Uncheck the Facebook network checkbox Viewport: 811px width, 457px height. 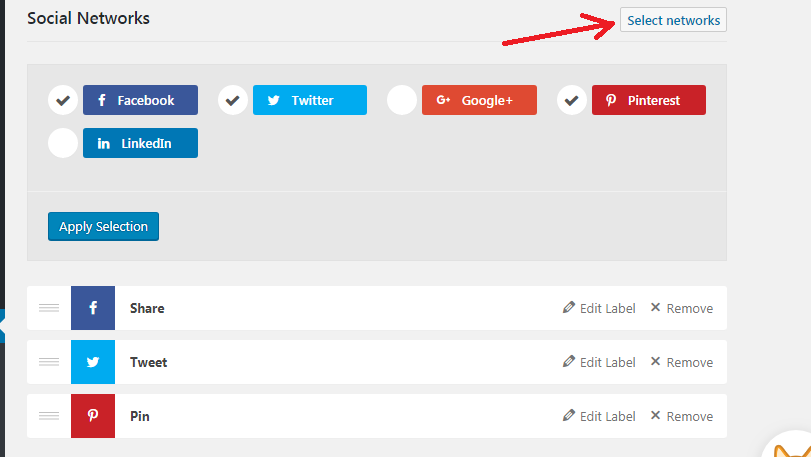63,100
